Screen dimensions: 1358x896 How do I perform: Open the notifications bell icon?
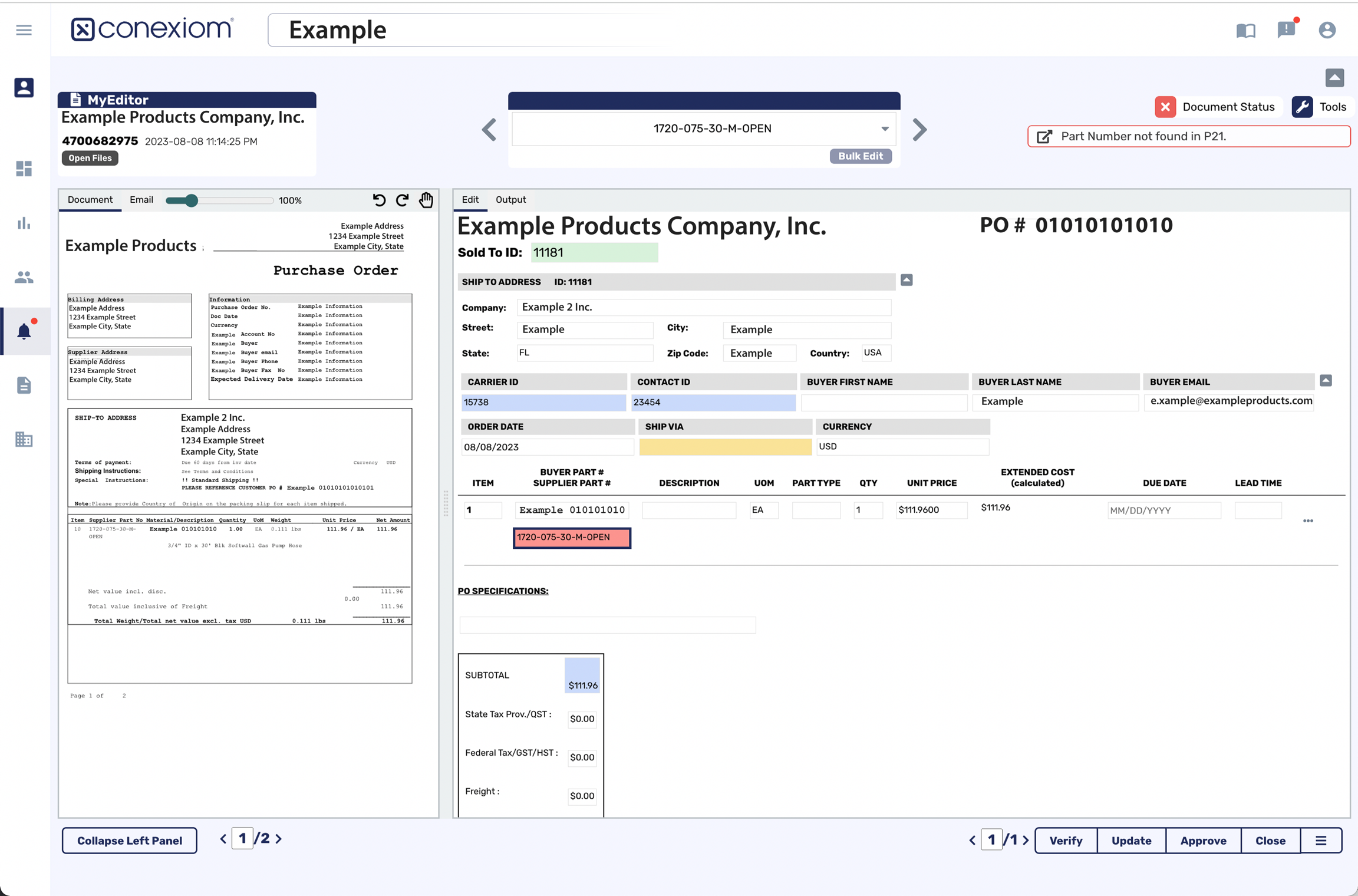(24, 331)
